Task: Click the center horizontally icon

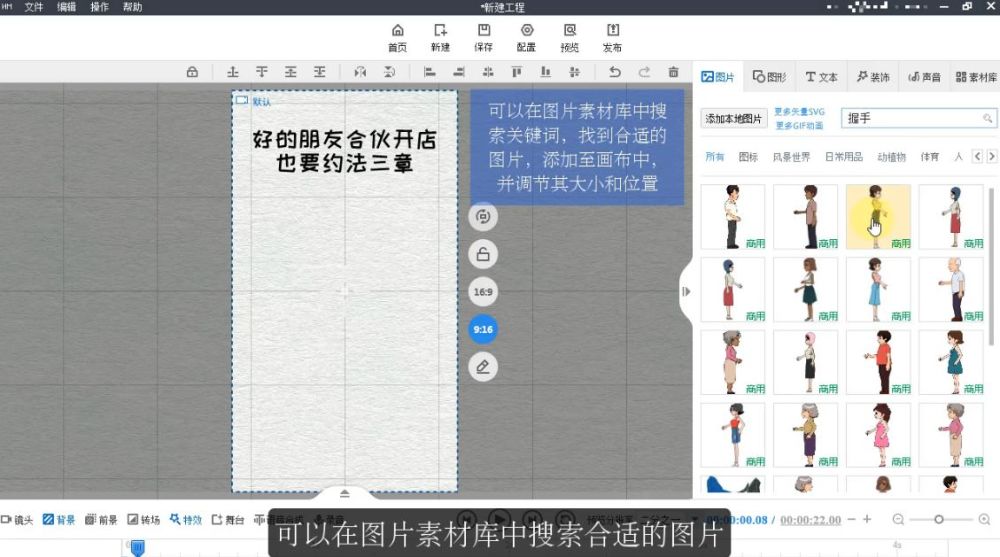Action: (x=488, y=72)
